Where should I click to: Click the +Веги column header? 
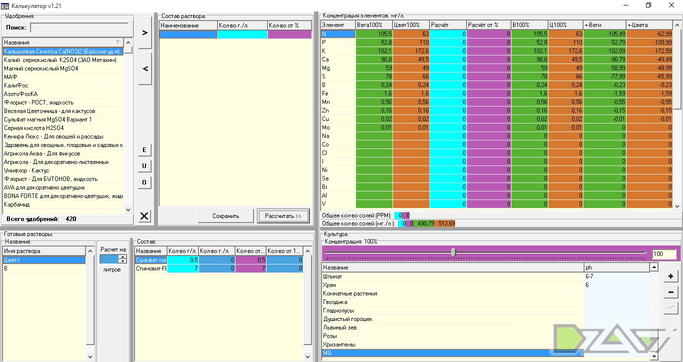tap(605, 25)
